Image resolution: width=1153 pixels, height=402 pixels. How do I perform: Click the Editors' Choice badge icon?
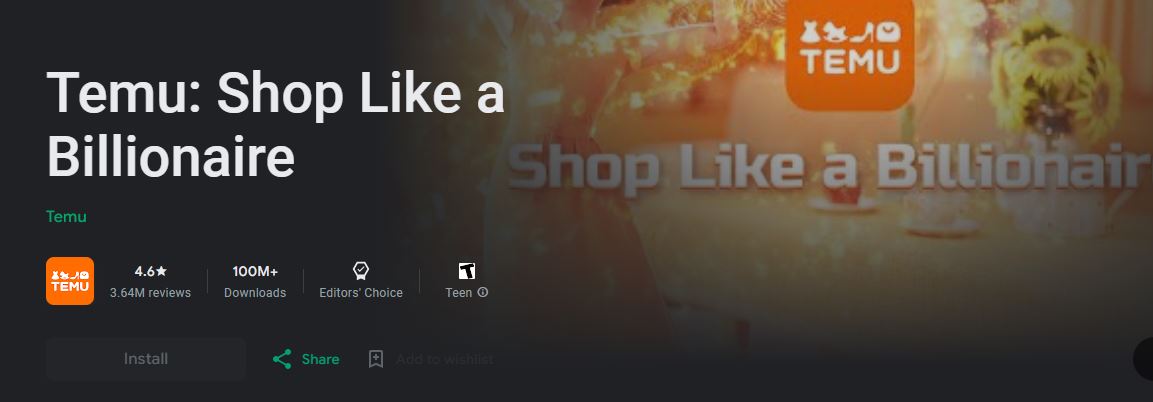coord(360,271)
